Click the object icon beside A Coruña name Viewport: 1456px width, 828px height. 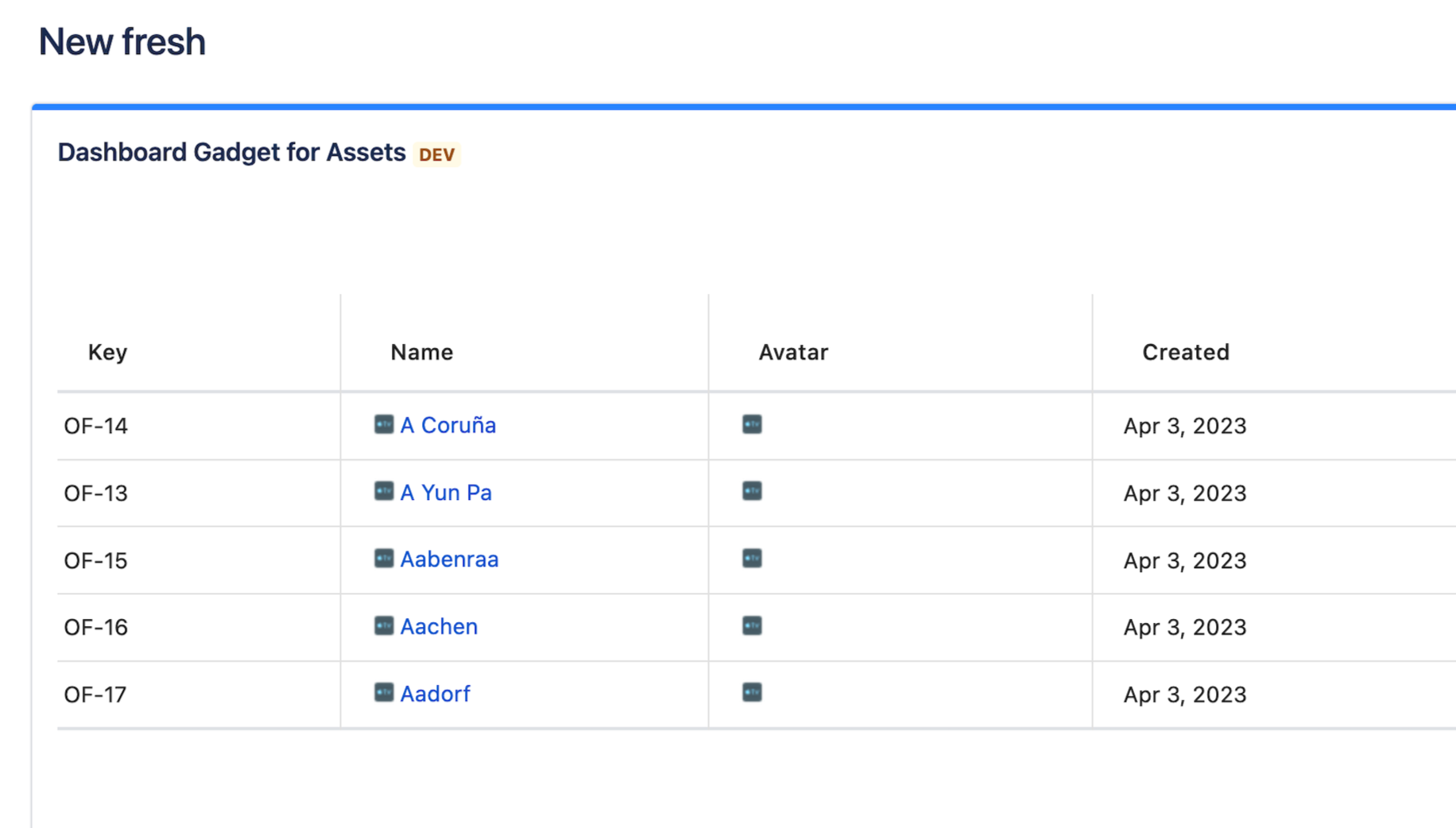[x=384, y=424]
